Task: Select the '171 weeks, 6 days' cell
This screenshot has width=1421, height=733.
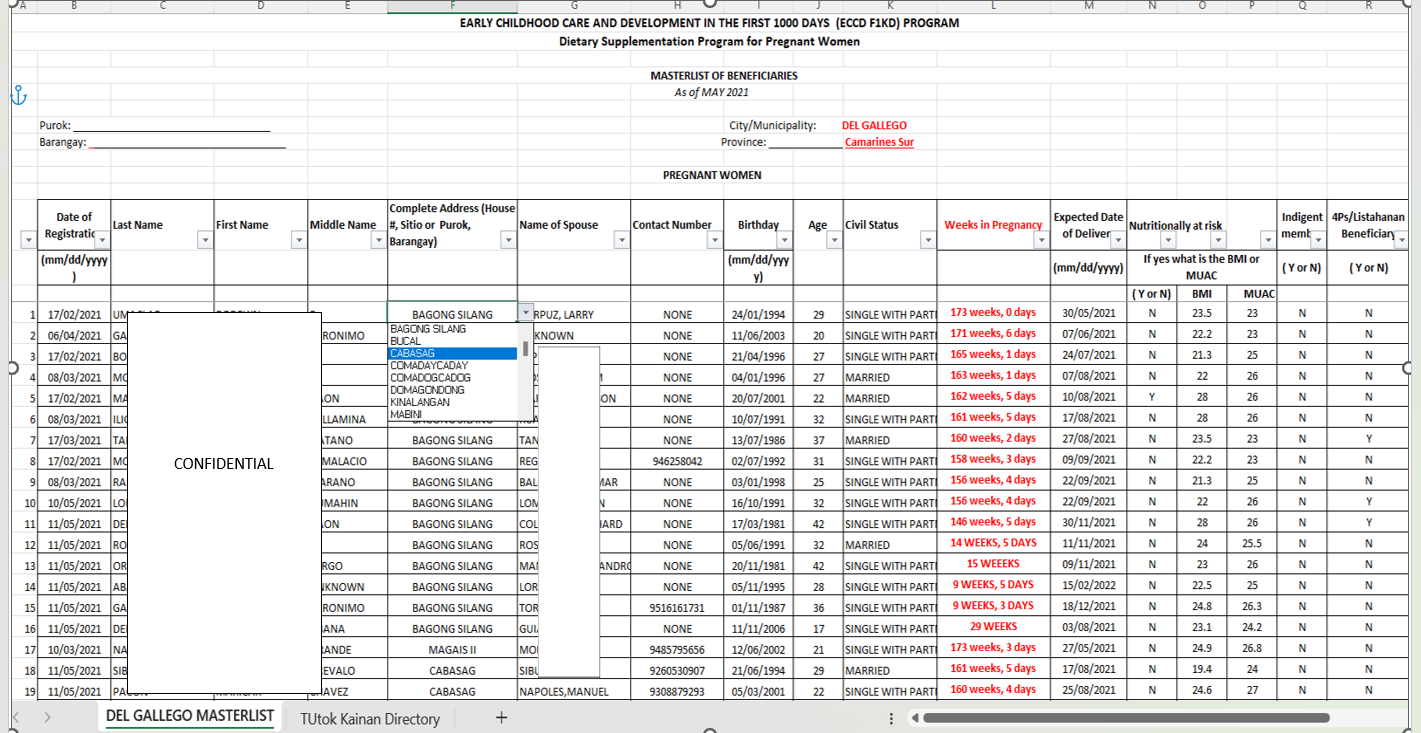Action: (x=993, y=333)
